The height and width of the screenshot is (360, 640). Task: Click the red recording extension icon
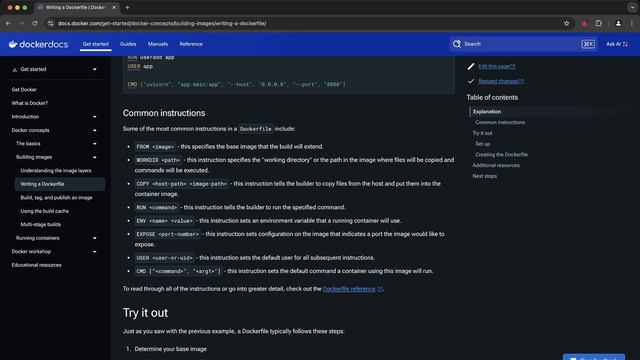click(584, 24)
